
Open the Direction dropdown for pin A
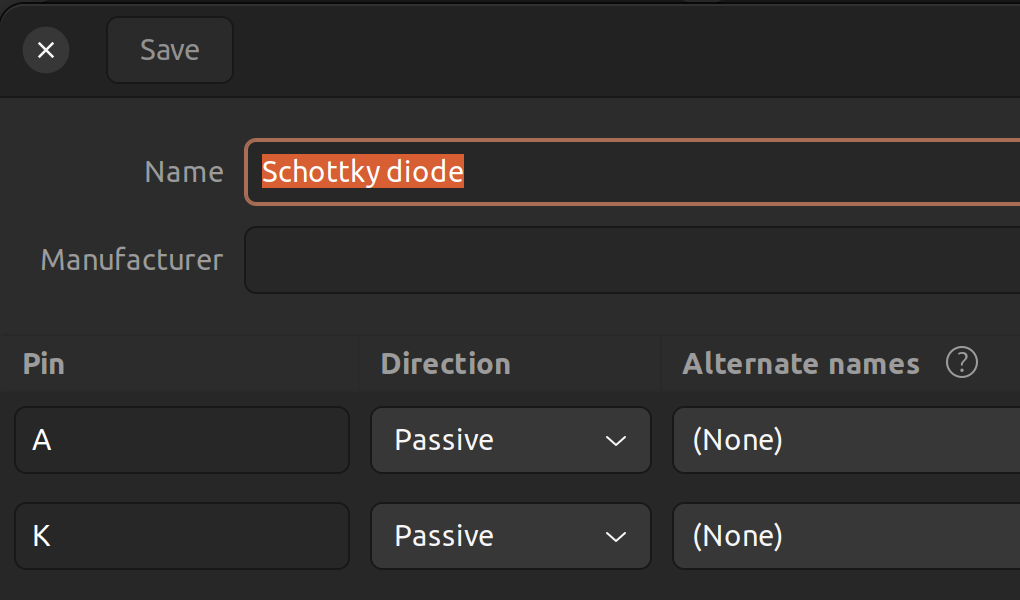[511, 440]
